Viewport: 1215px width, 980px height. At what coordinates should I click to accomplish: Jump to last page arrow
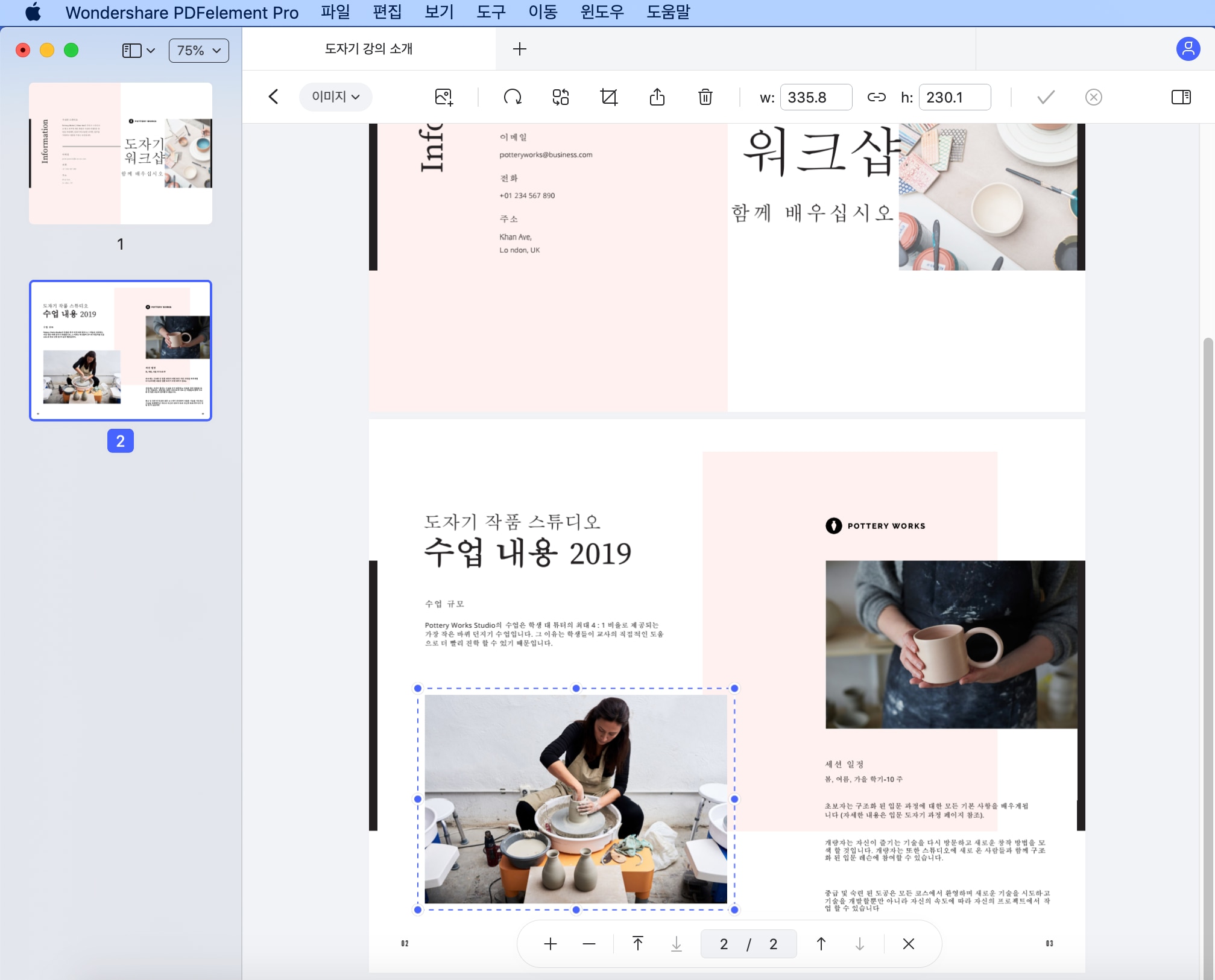677,944
